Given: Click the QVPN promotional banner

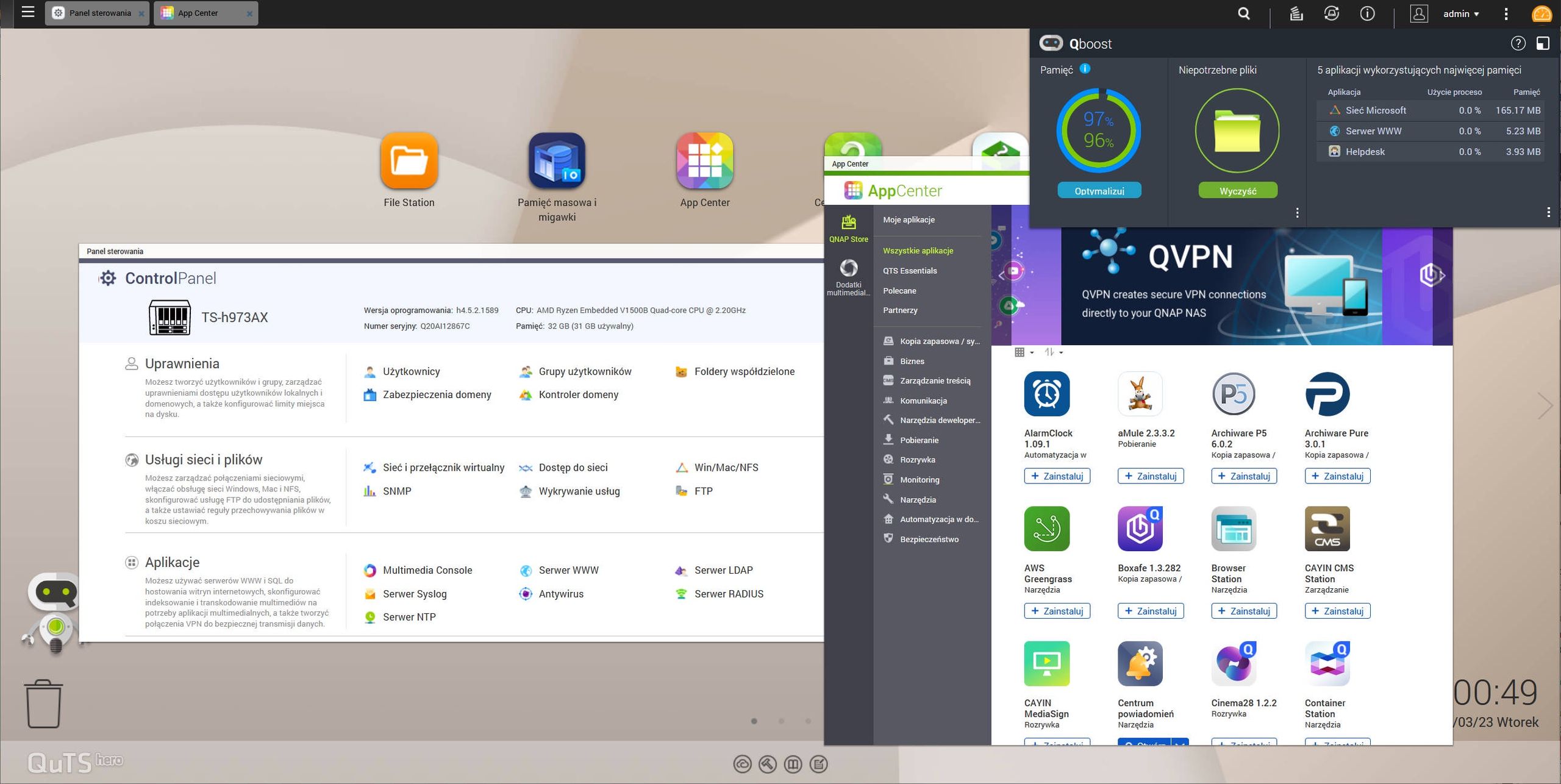Looking at the screenshot, I should coord(1221,286).
